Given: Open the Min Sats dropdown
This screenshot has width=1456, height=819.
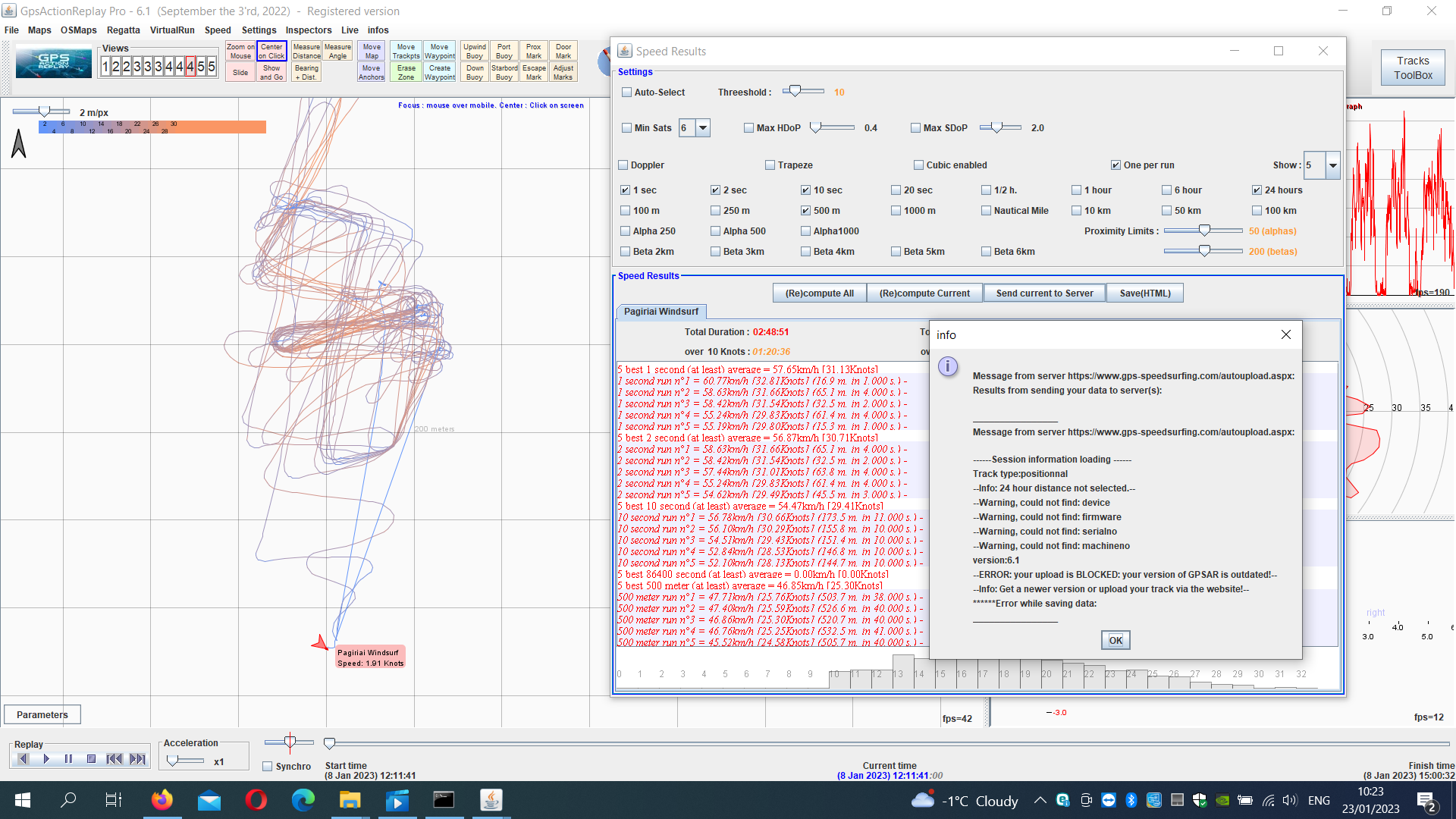Looking at the screenshot, I should tap(701, 127).
